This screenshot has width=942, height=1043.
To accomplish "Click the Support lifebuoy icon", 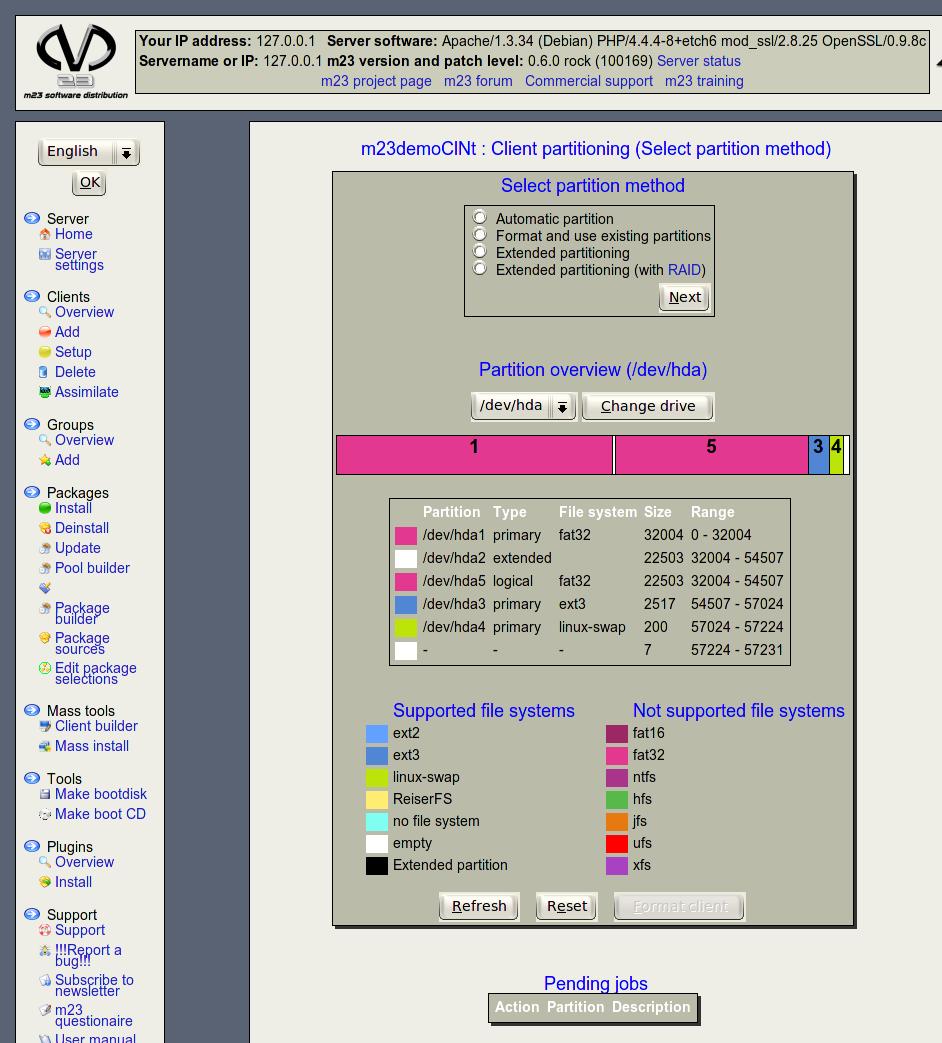I will click(45, 930).
